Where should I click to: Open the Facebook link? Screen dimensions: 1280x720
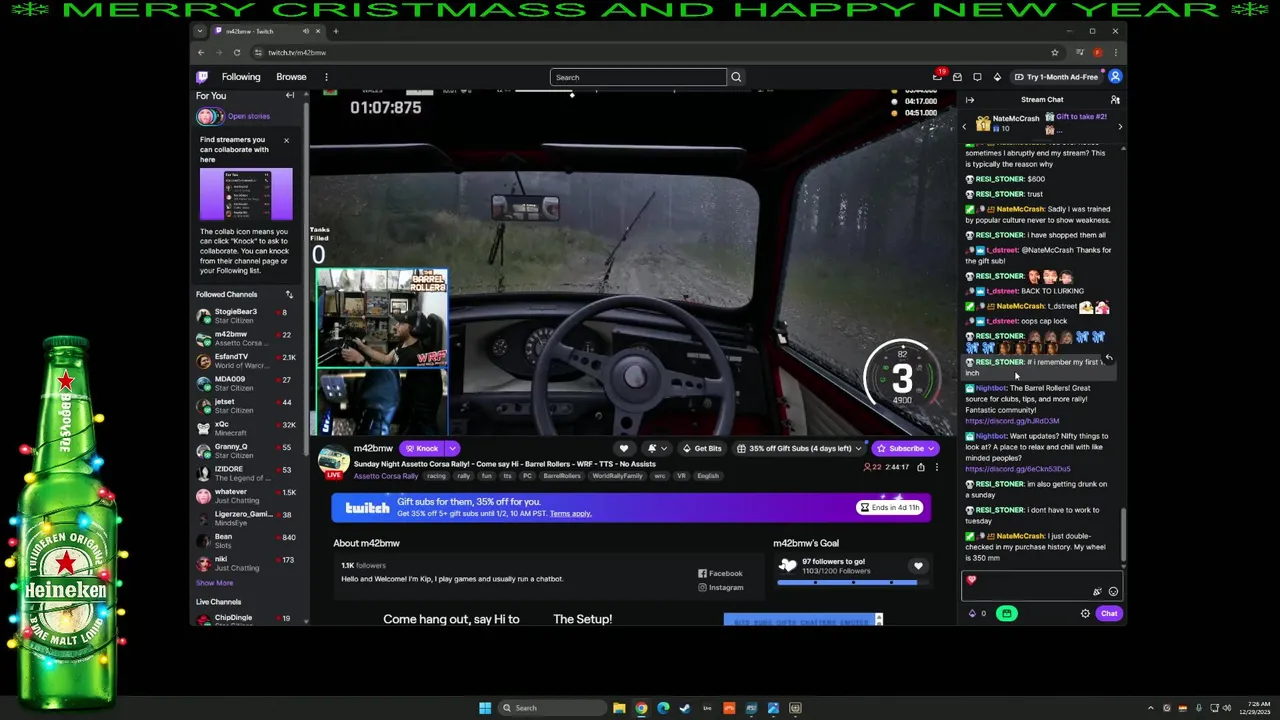click(721, 573)
